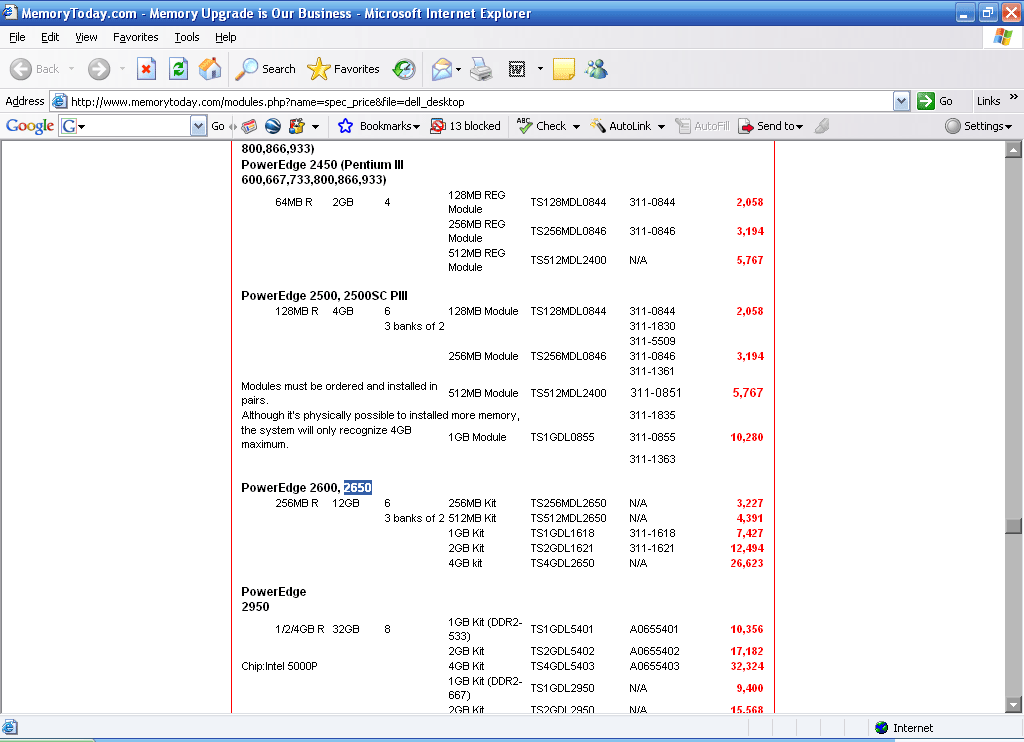Expand the Check dropdown arrow
1024x742 pixels.
(x=576, y=127)
